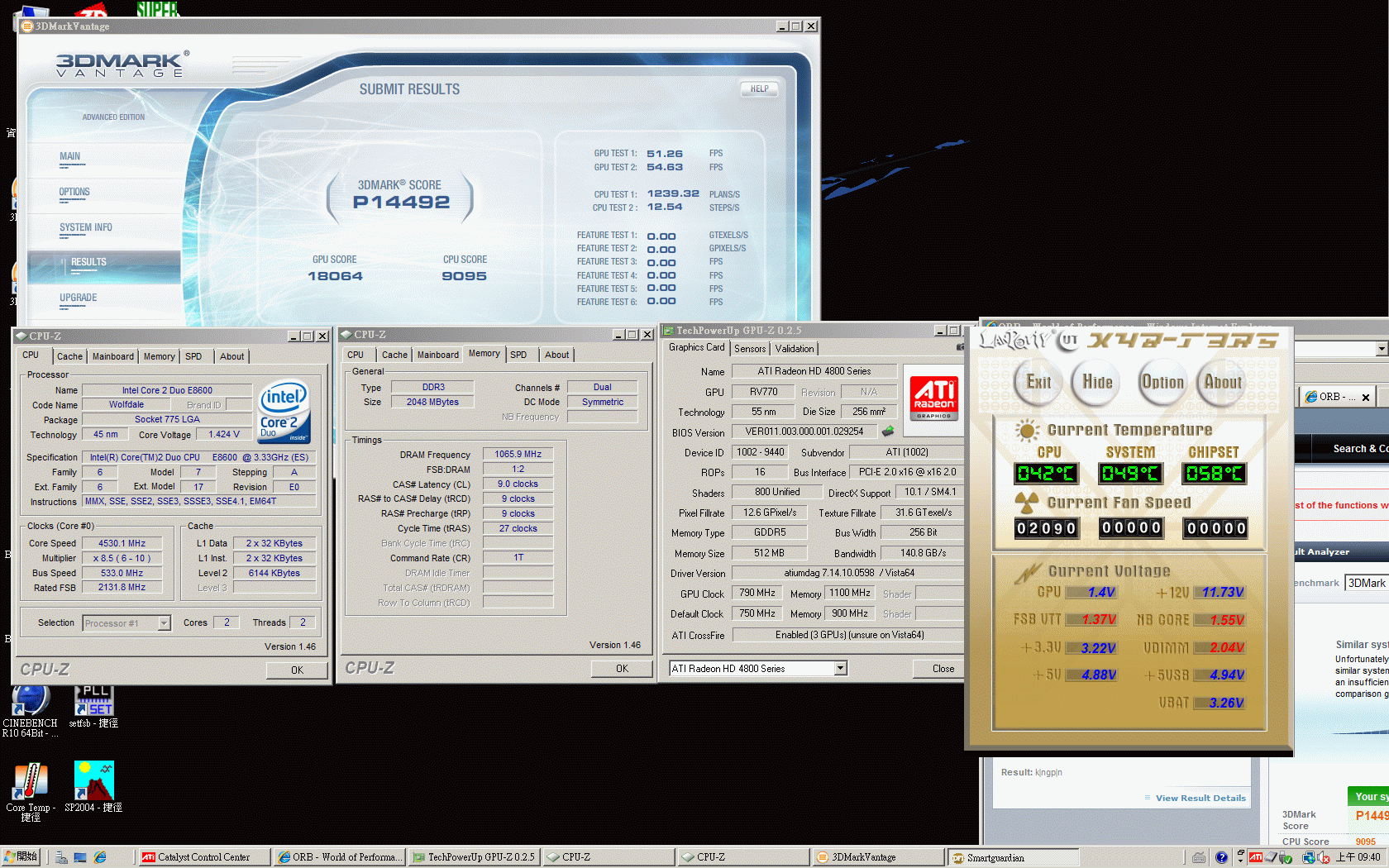The width and height of the screenshot is (1389, 868).
Task: Open Mainboard tab in right CPU-Z window
Action: pos(437,355)
